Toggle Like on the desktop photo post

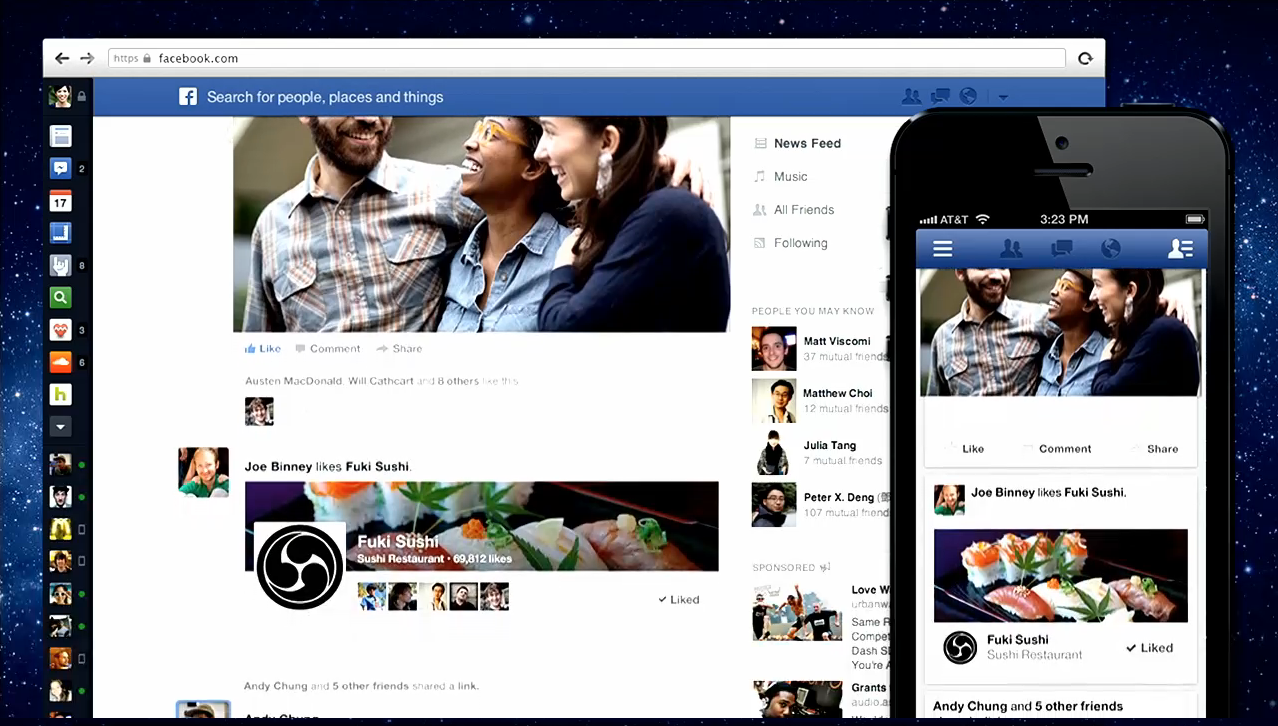pyautogui.click(x=263, y=349)
